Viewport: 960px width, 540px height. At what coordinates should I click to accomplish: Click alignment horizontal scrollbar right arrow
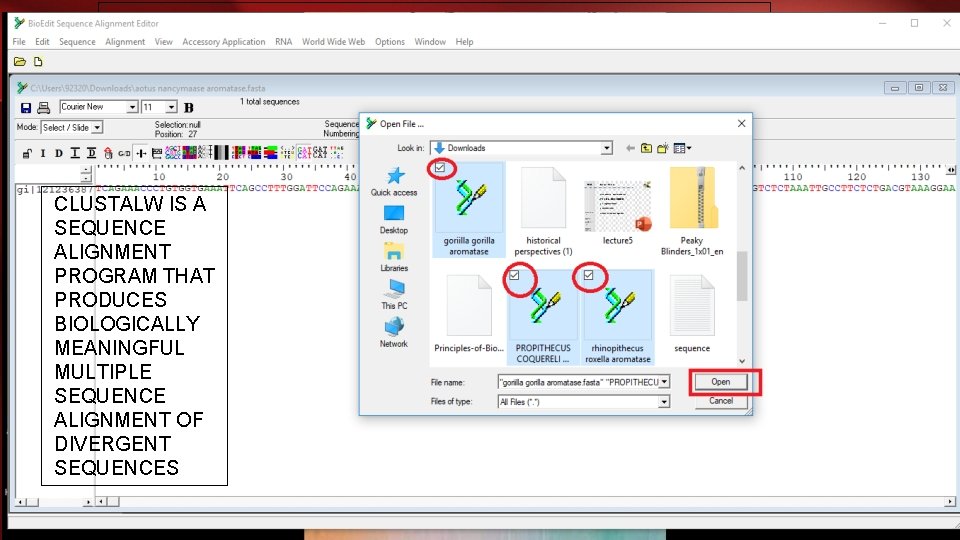tap(950, 502)
